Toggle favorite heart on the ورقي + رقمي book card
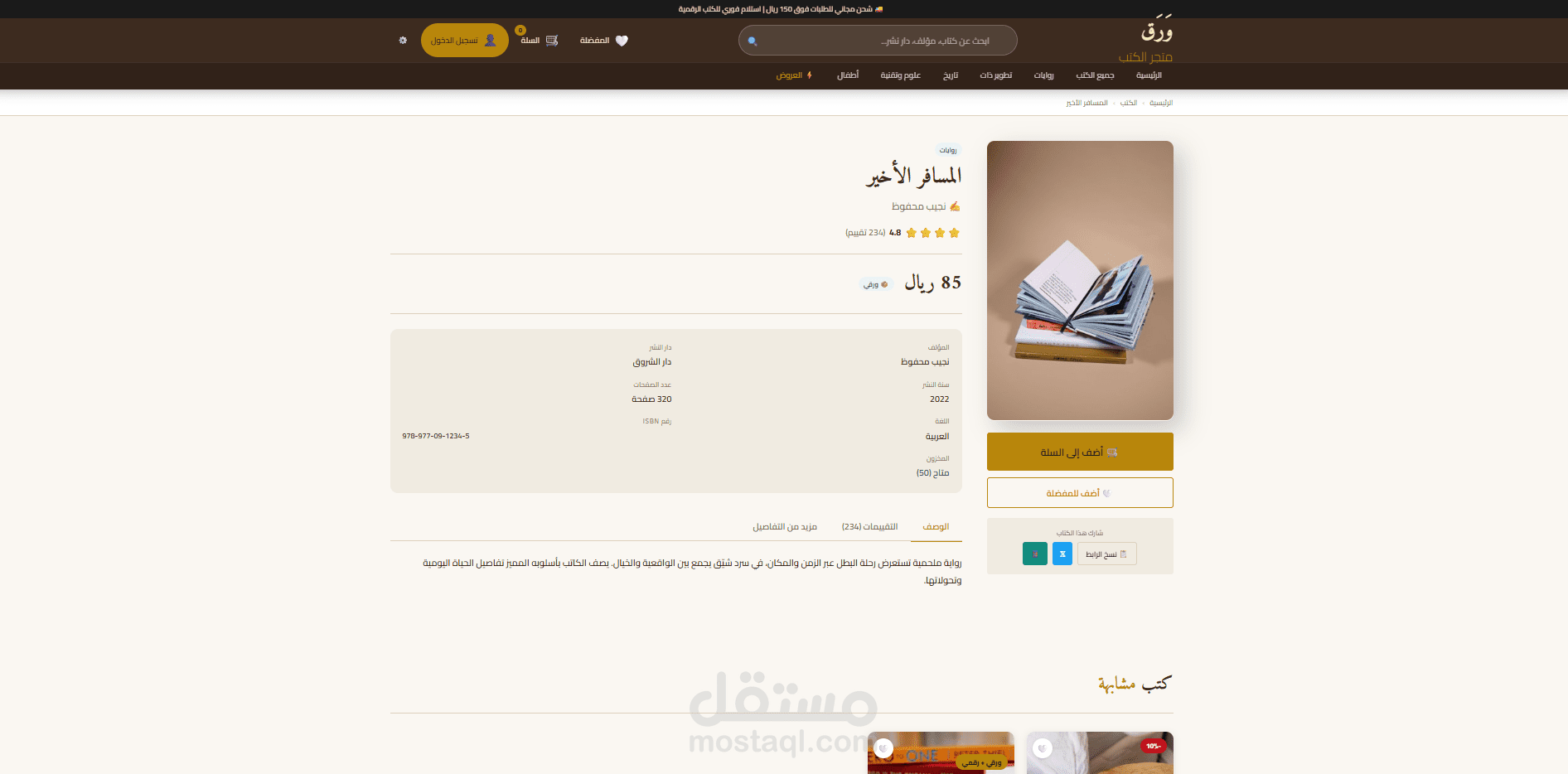The image size is (1568, 774). (x=883, y=748)
